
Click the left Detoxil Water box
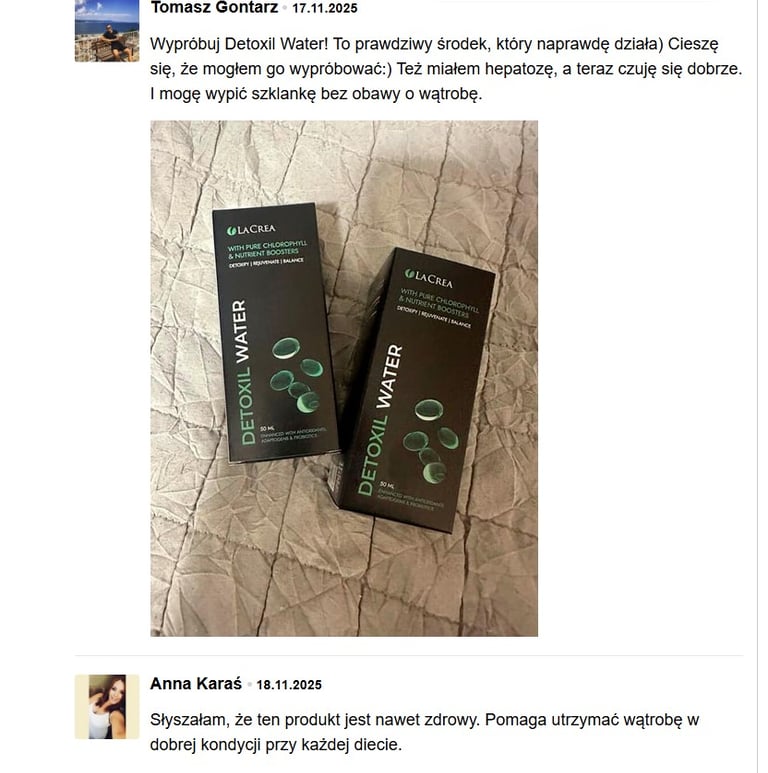click(x=276, y=333)
